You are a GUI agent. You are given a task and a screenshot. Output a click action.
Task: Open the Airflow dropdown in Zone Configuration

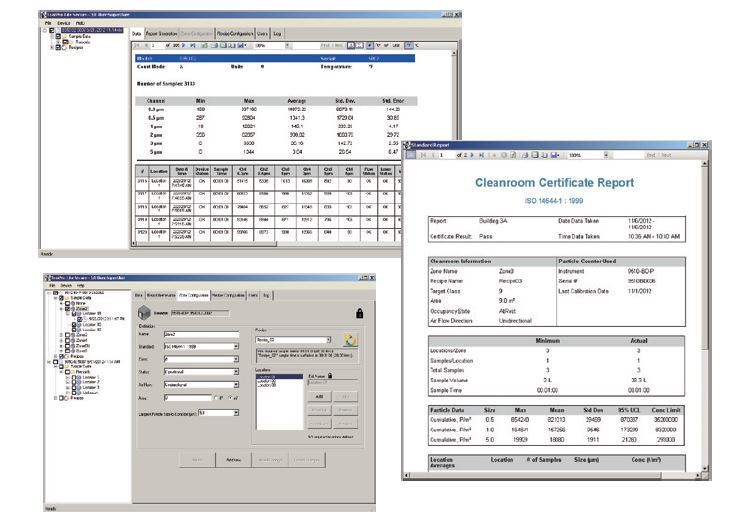(236, 384)
